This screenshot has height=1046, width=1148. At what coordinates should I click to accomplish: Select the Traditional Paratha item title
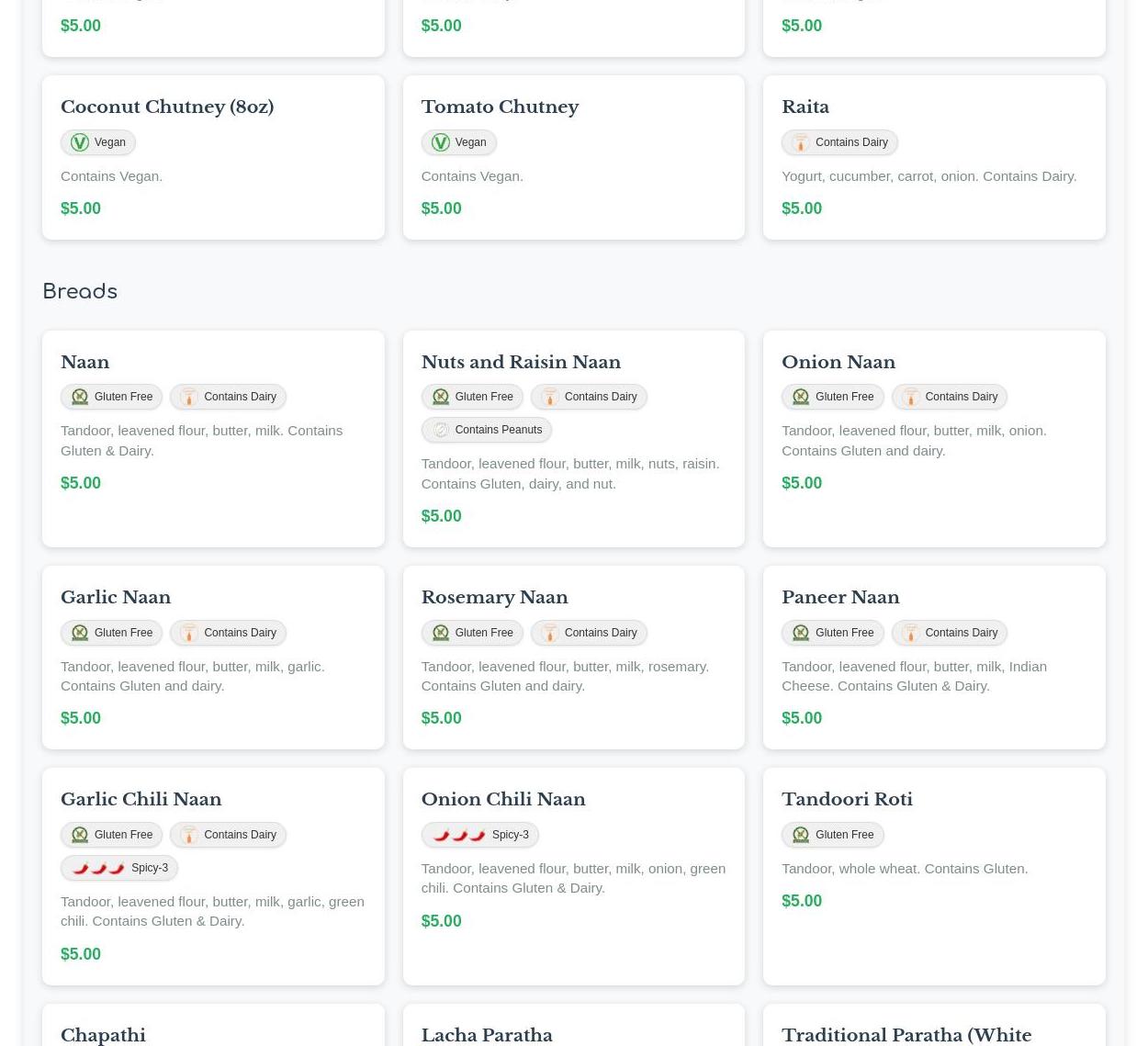point(906,1035)
